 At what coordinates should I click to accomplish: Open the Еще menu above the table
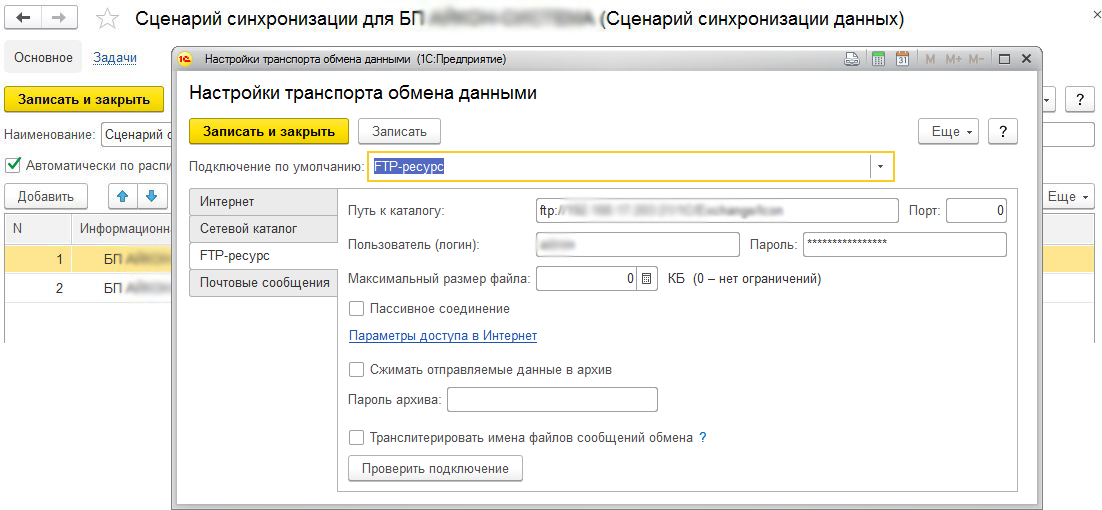[1067, 197]
